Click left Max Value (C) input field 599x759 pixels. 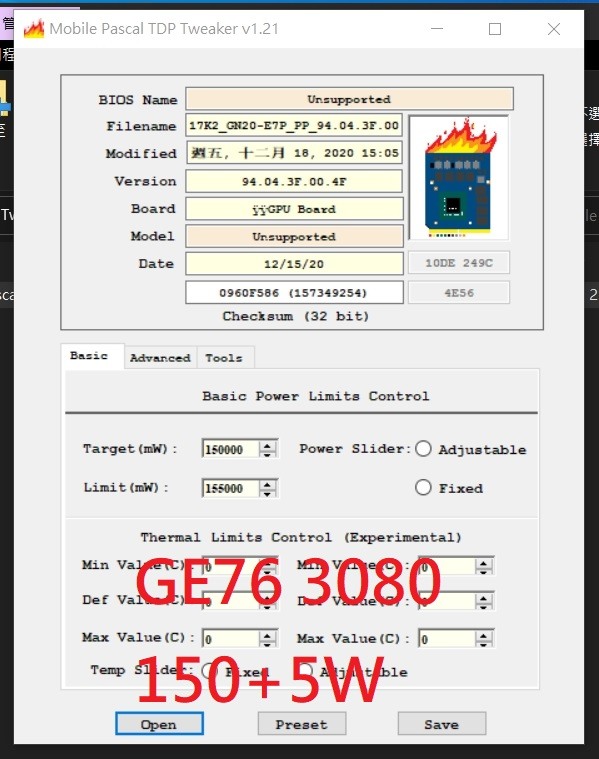pyautogui.click(x=230, y=639)
